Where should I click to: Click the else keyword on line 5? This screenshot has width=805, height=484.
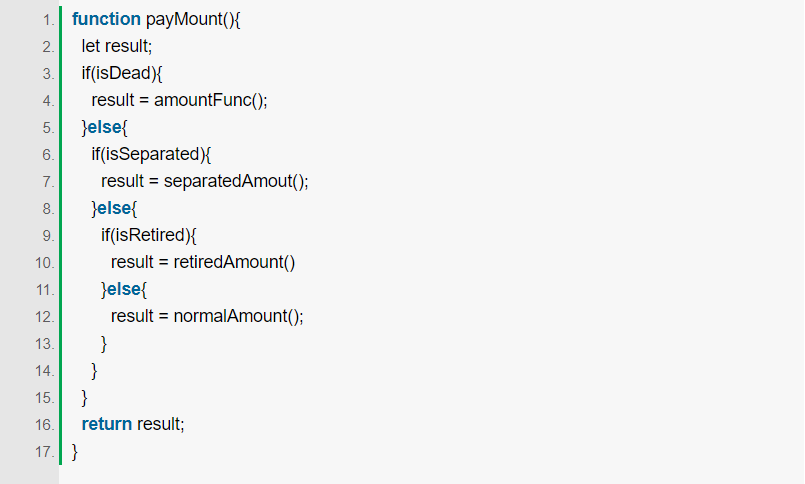pyautogui.click(x=104, y=127)
